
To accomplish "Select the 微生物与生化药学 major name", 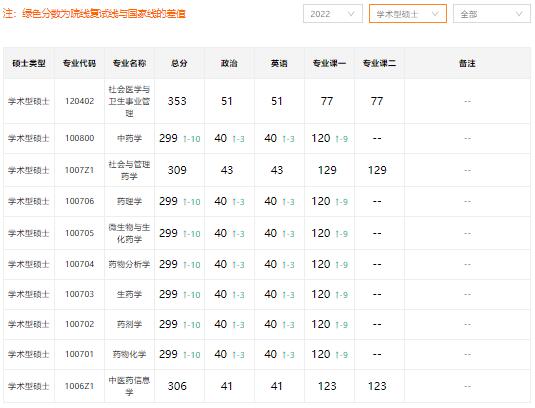I will point(129,233).
